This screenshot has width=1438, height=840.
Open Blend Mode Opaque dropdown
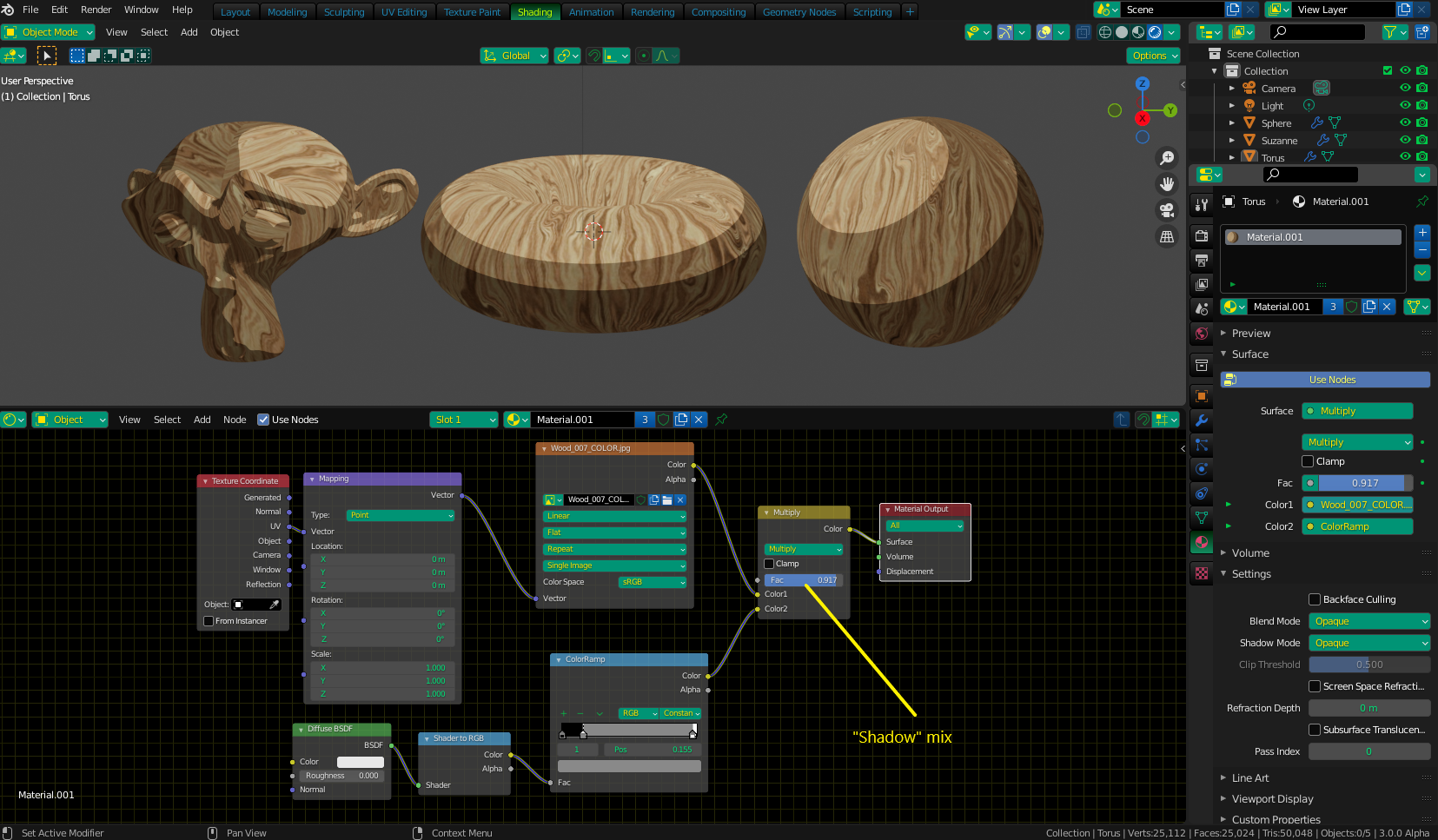(1369, 621)
